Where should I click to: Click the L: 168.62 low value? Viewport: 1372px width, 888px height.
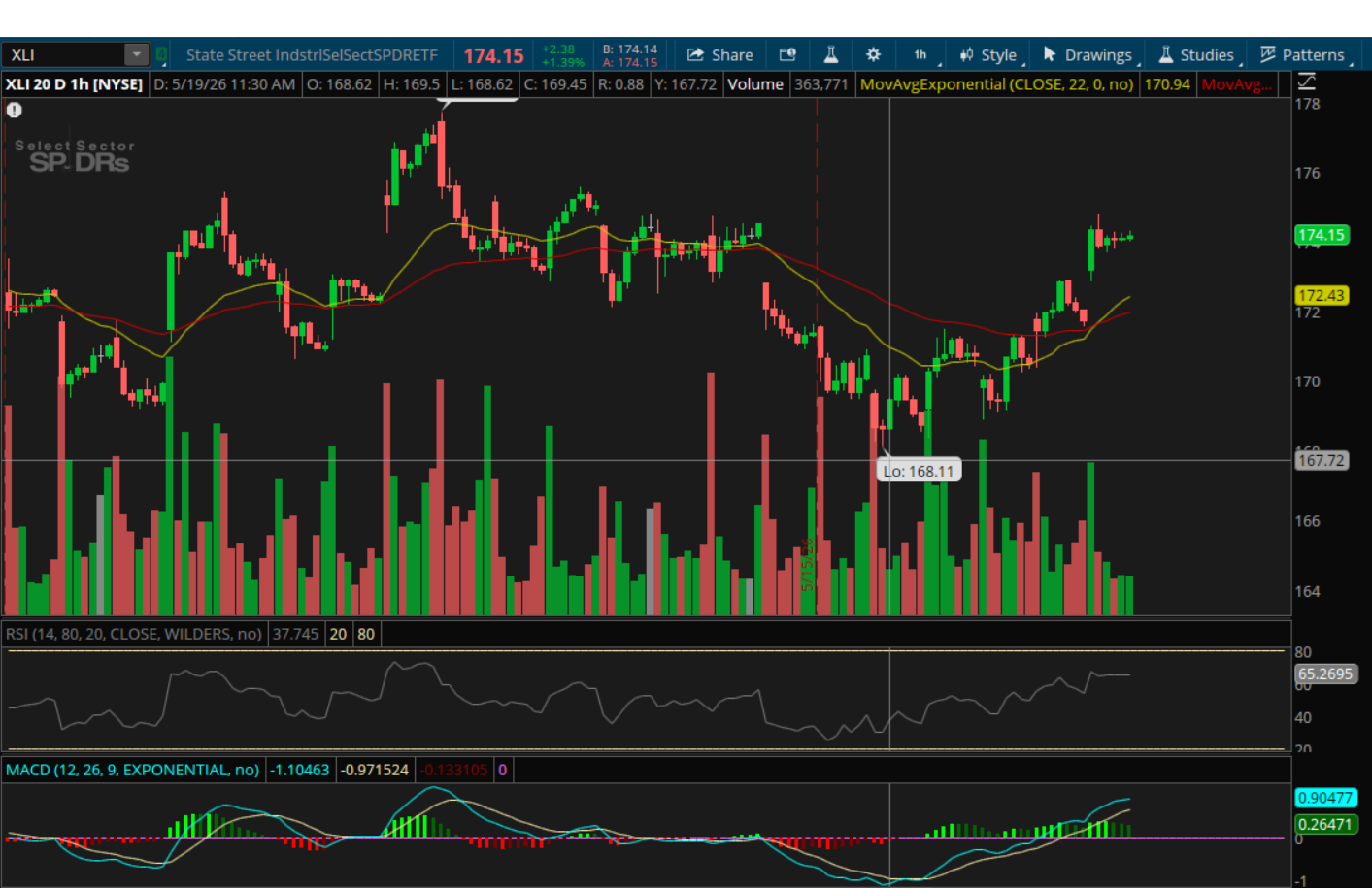coord(482,84)
